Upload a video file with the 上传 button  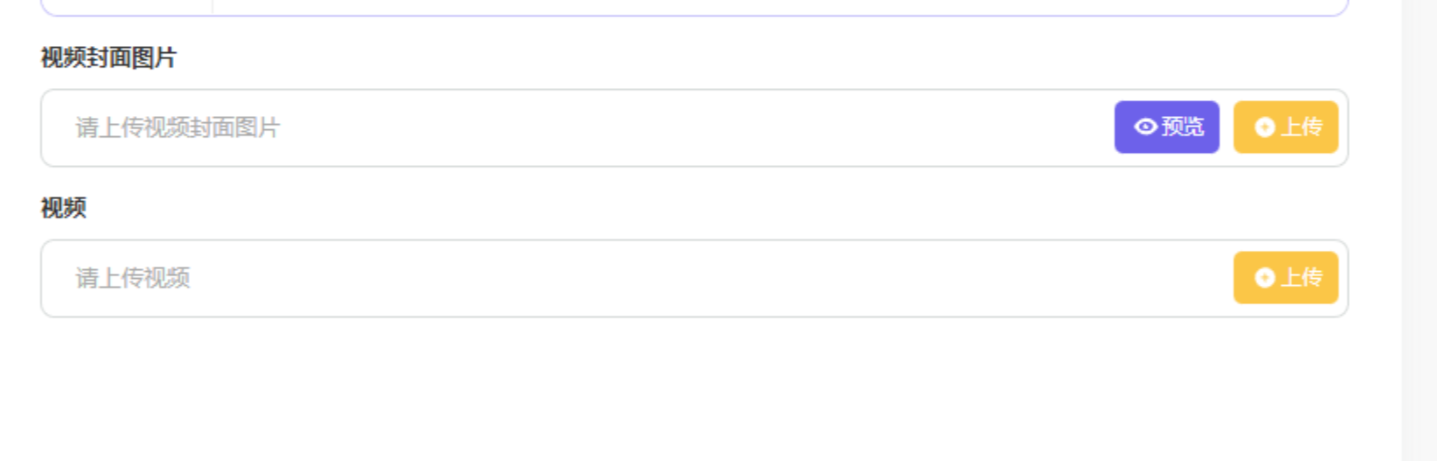(1286, 278)
